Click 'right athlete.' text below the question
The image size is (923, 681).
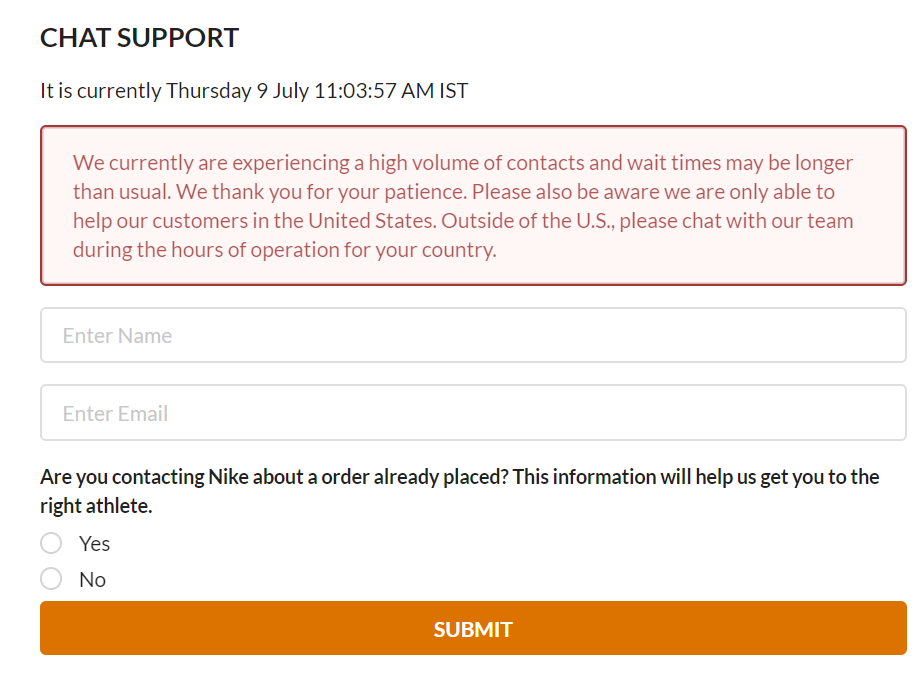coord(96,506)
